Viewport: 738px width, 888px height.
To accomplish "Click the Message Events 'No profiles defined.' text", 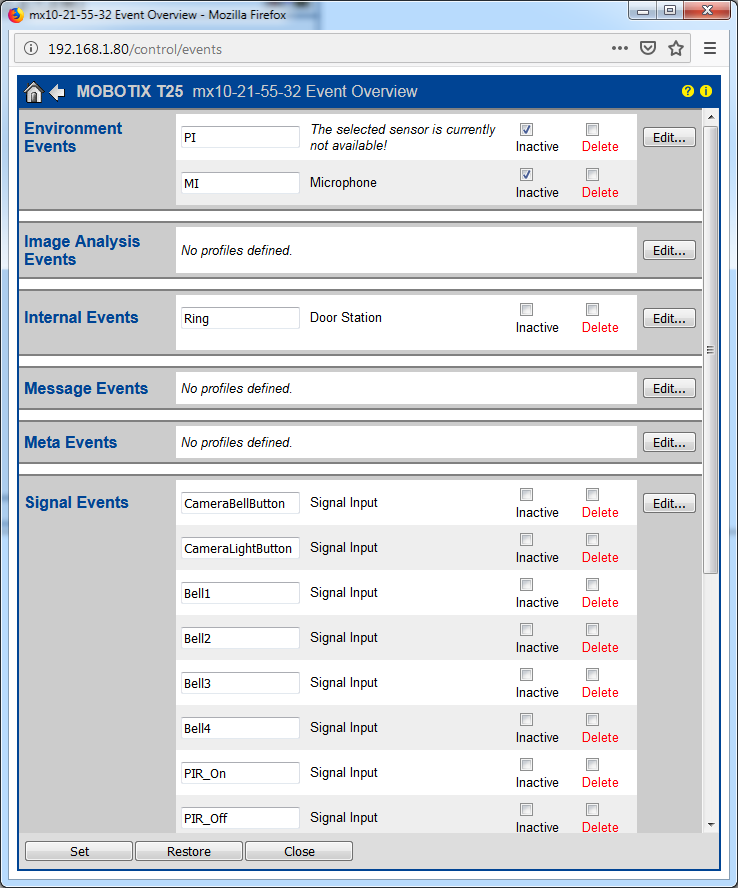I will point(236,388).
